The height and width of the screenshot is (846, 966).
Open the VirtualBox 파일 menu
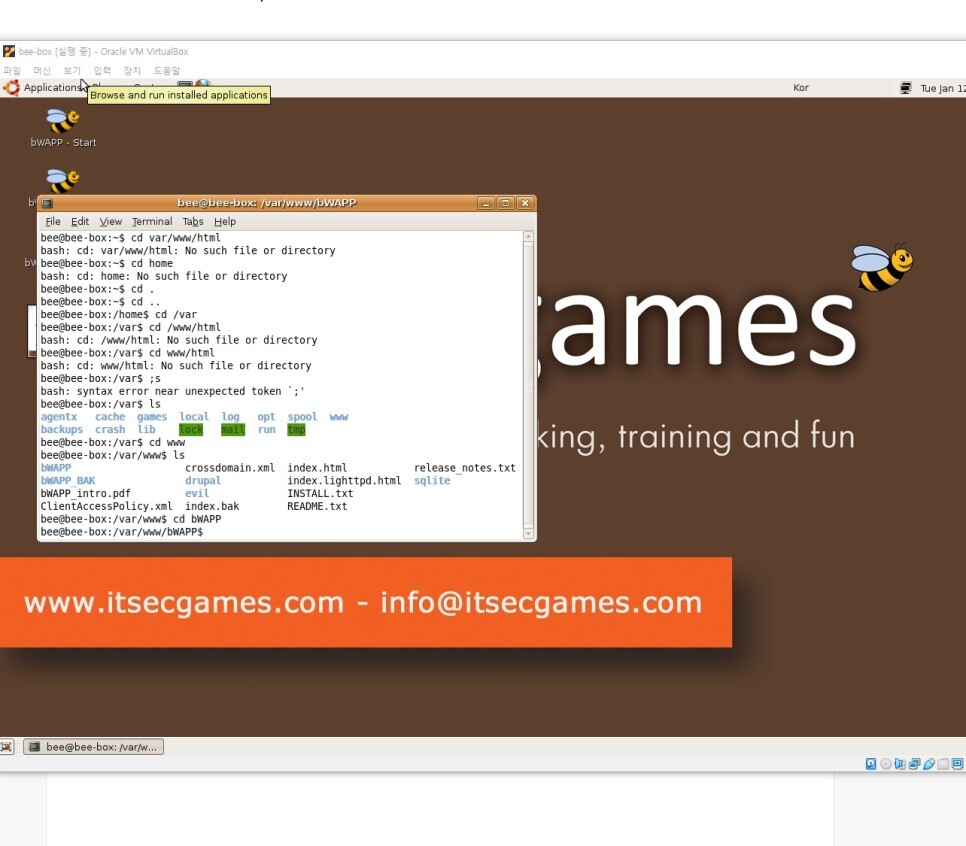tap(12, 70)
